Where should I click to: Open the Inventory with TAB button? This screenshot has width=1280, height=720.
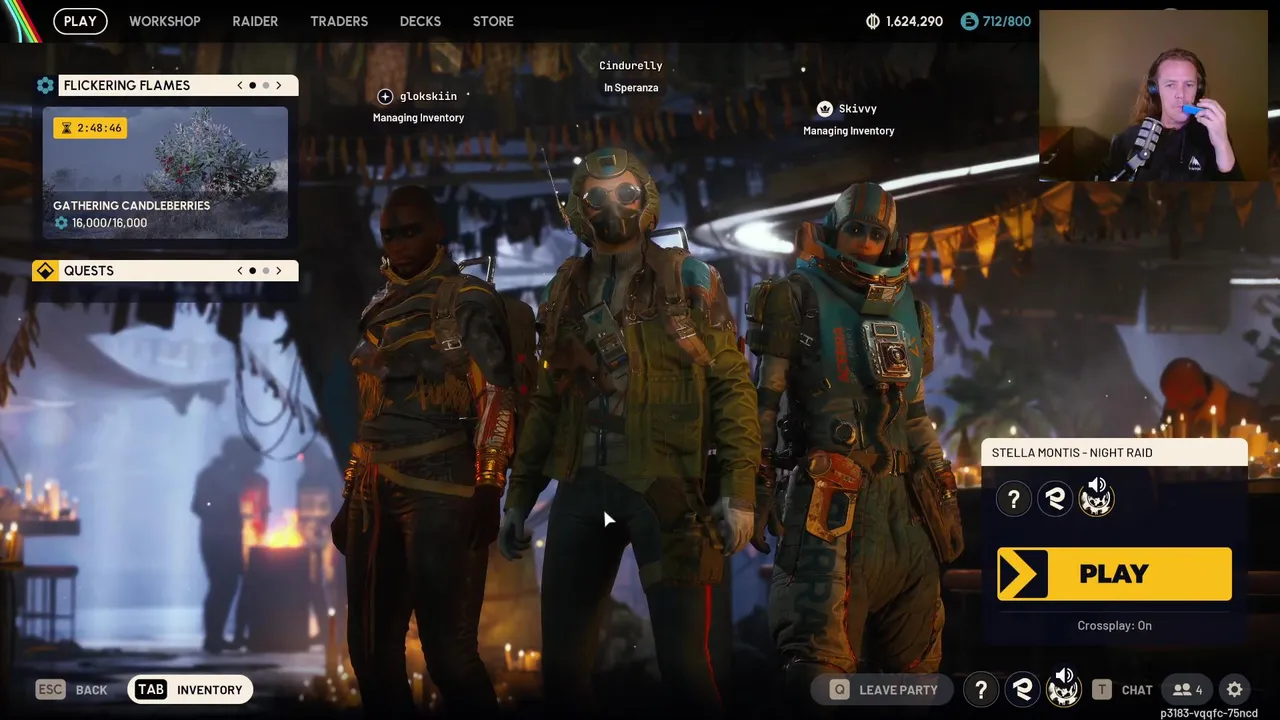(x=190, y=690)
